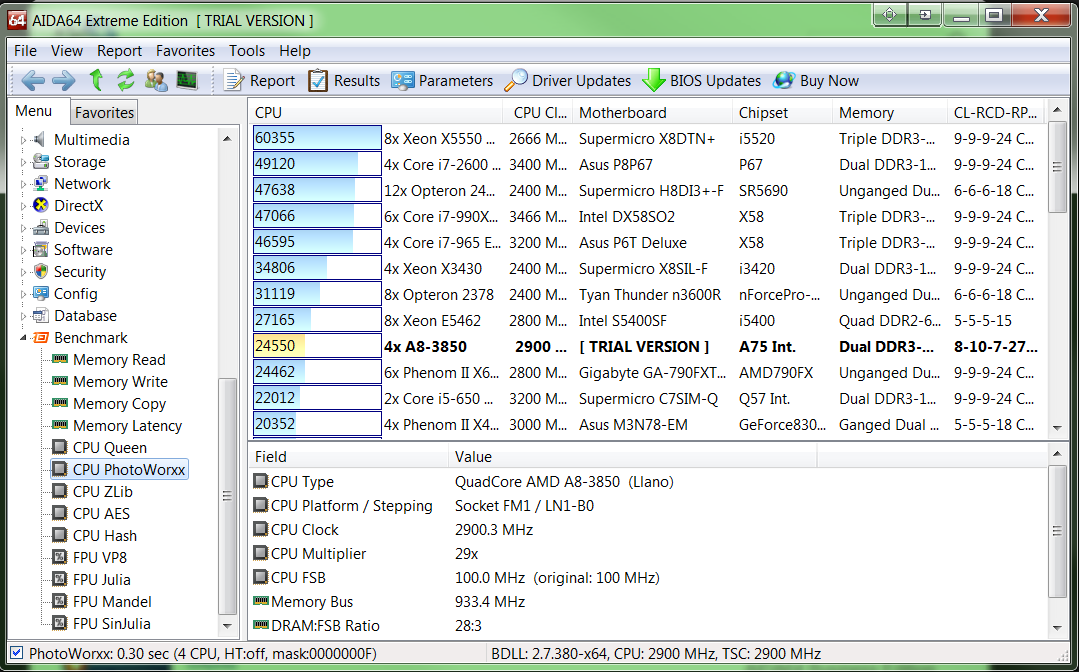Image resolution: width=1079 pixels, height=672 pixels.
Task: Click the 60355 score bar
Action: pos(317,138)
